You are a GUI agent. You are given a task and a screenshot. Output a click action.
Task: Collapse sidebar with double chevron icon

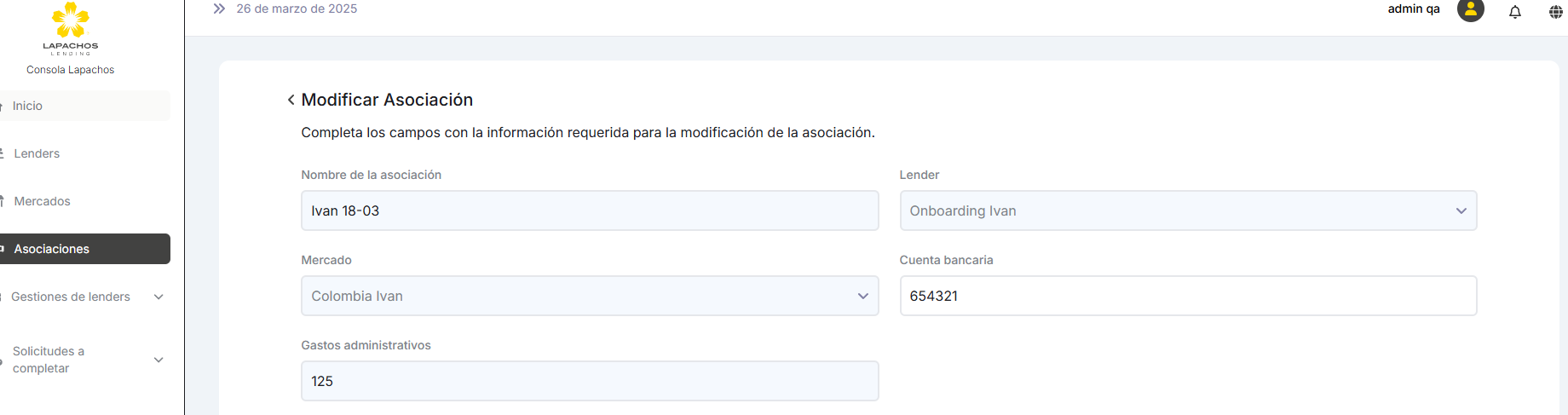coord(219,9)
